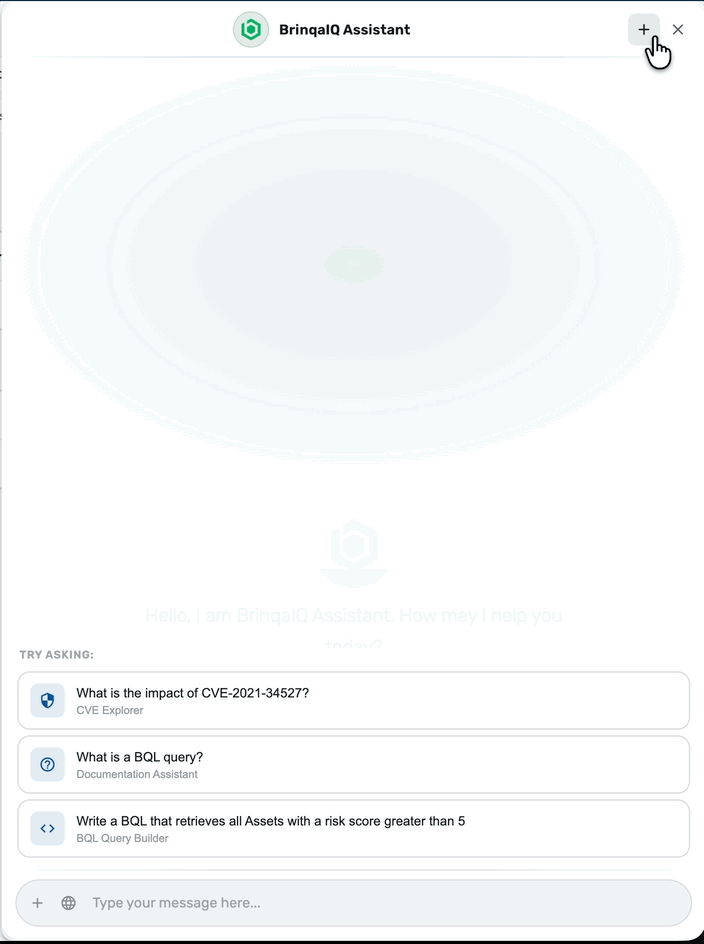
Task: Click the "BQL Query Builder" subtitle label
Action: [122, 838]
